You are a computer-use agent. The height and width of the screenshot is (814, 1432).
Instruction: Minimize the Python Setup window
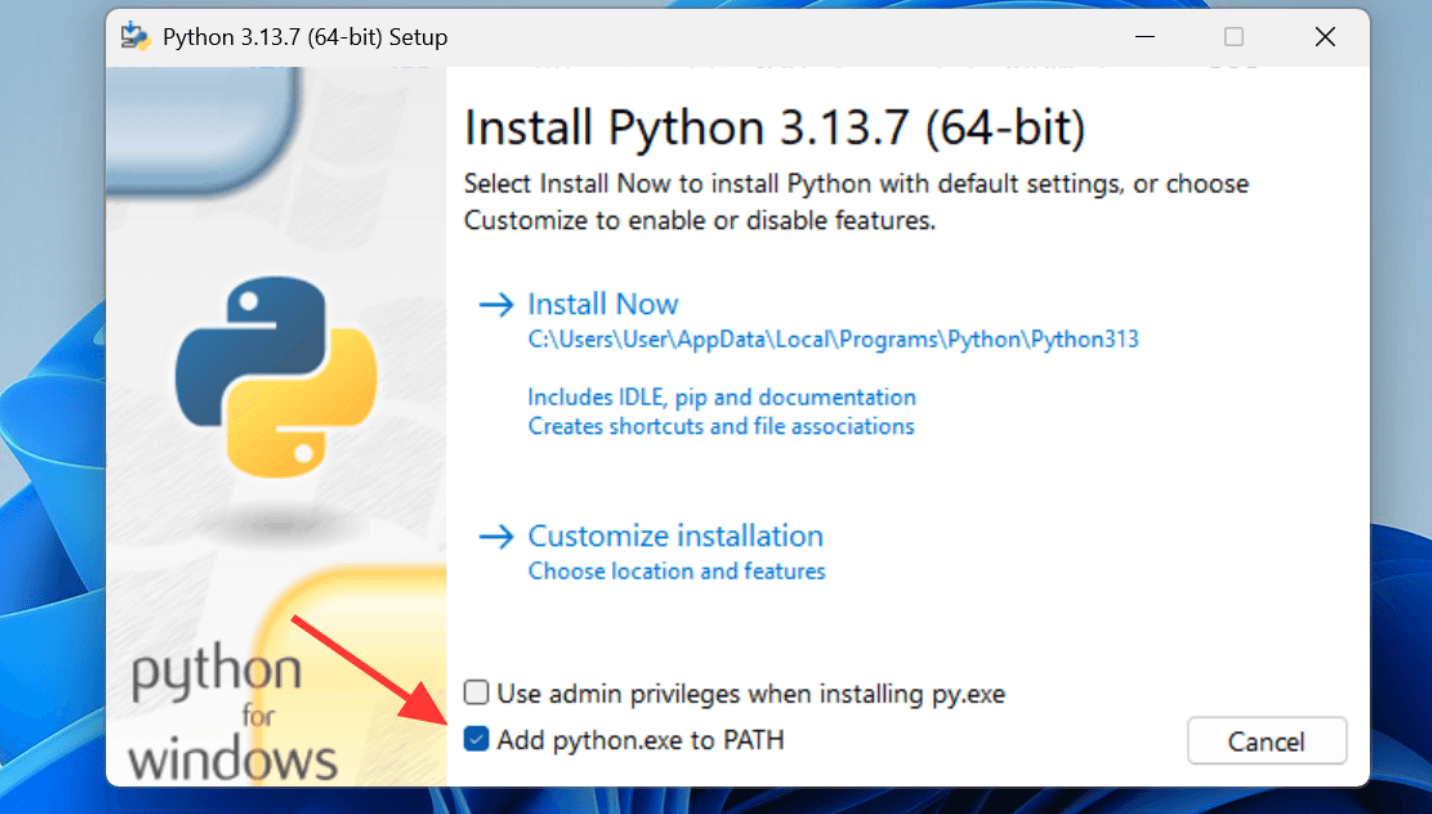[x=1144, y=37]
